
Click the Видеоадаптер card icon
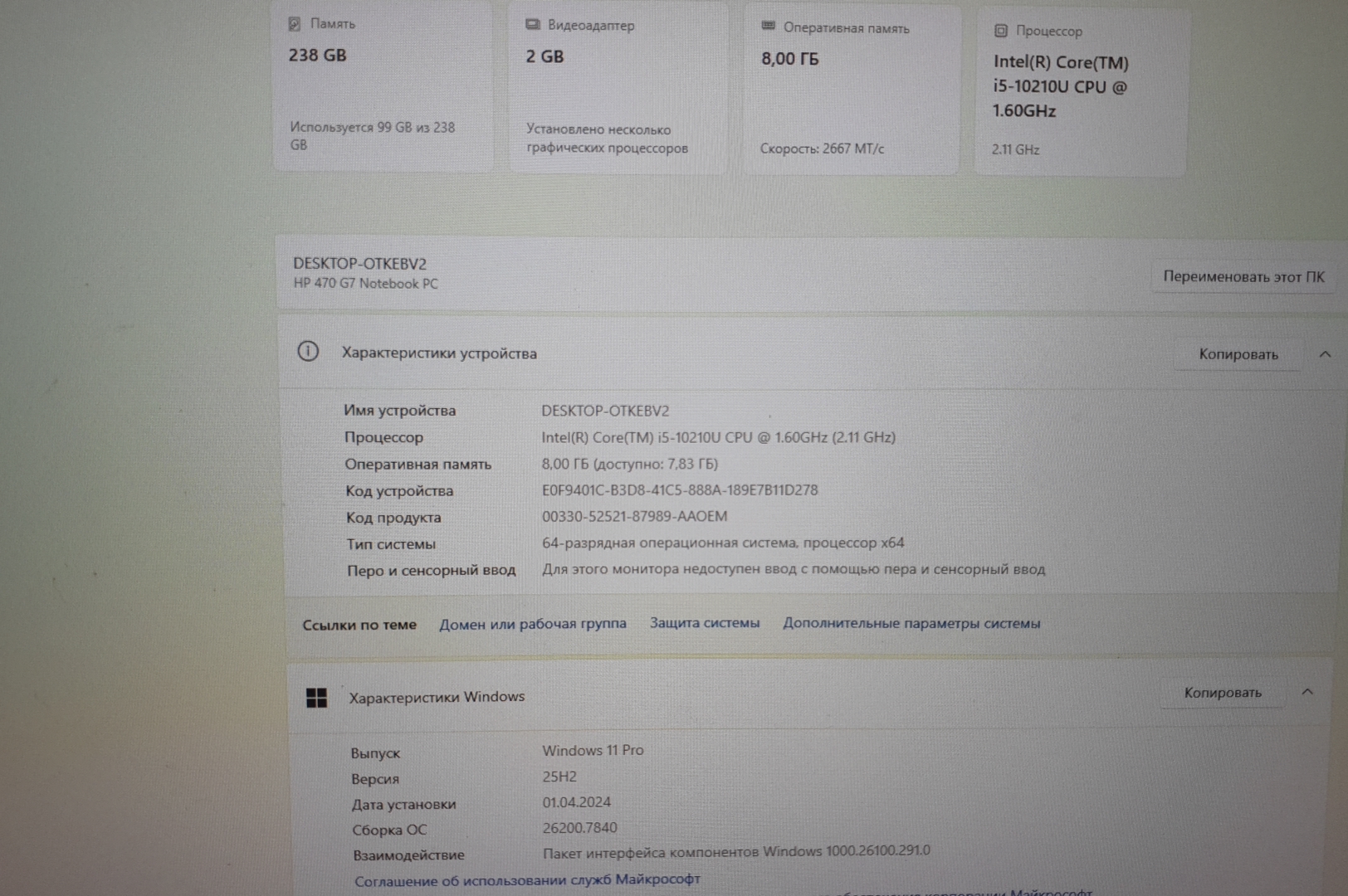pyautogui.click(x=532, y=25)
